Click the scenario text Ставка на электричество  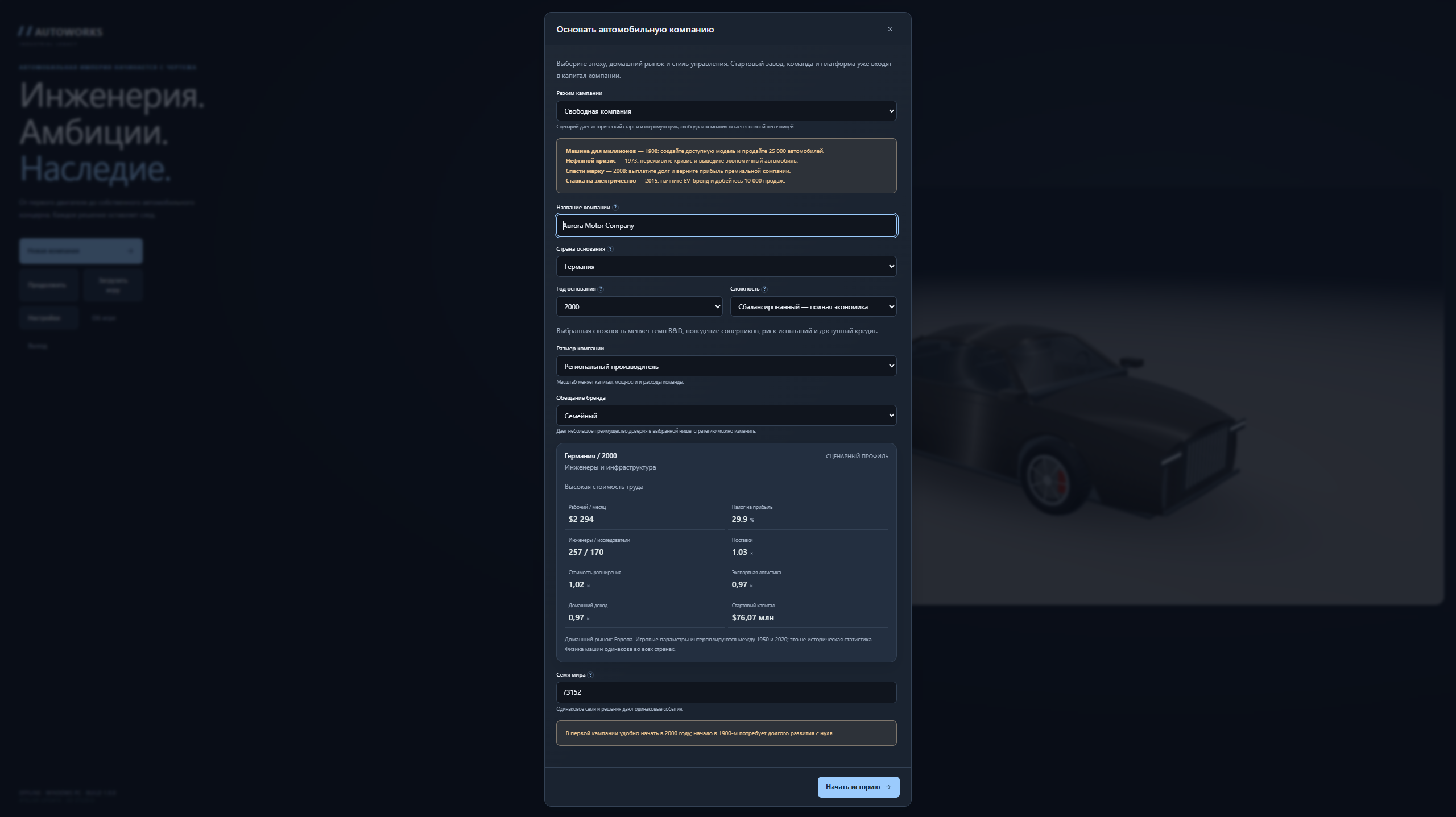pos(601,181)
